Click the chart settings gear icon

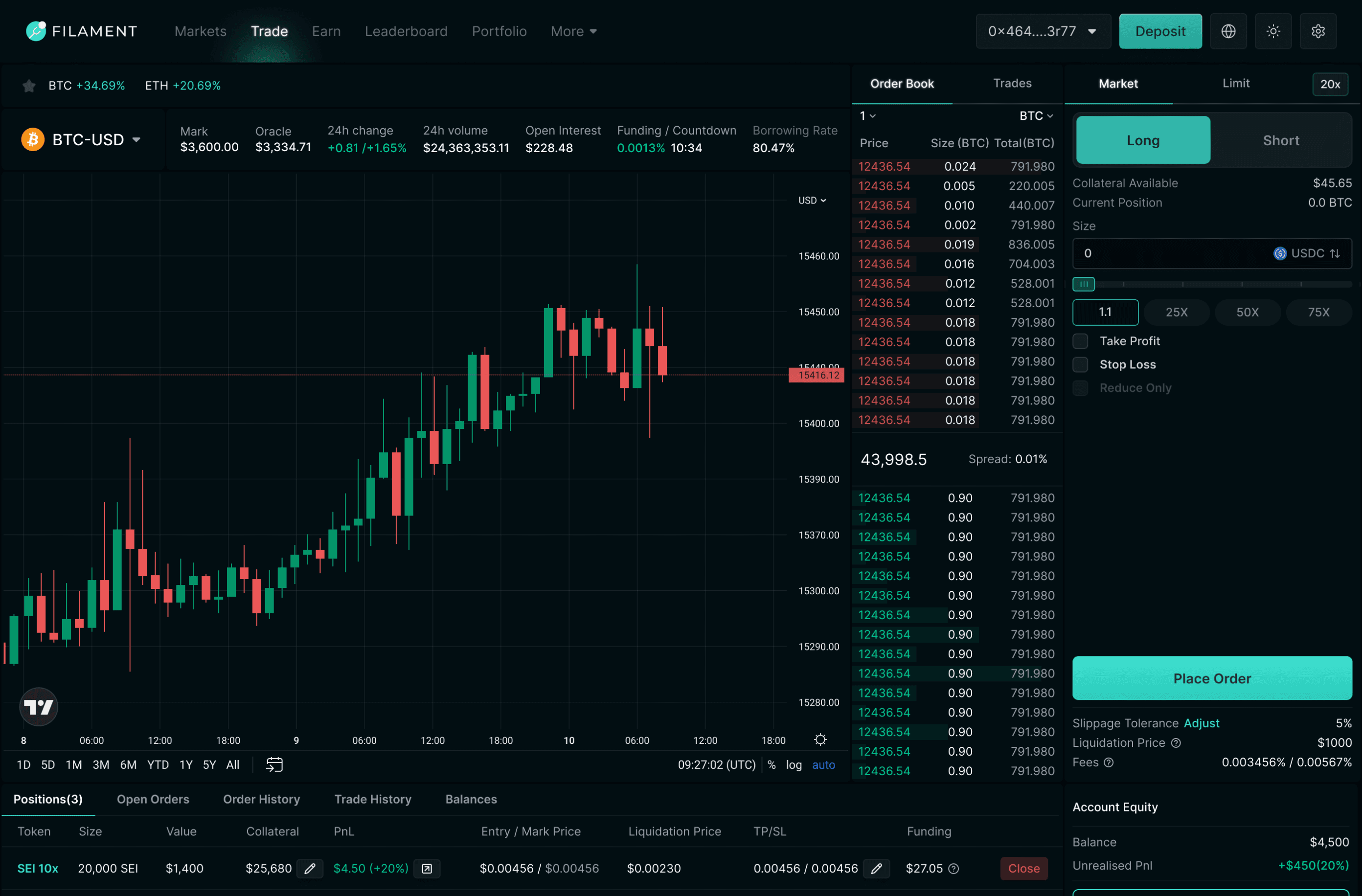820,740
